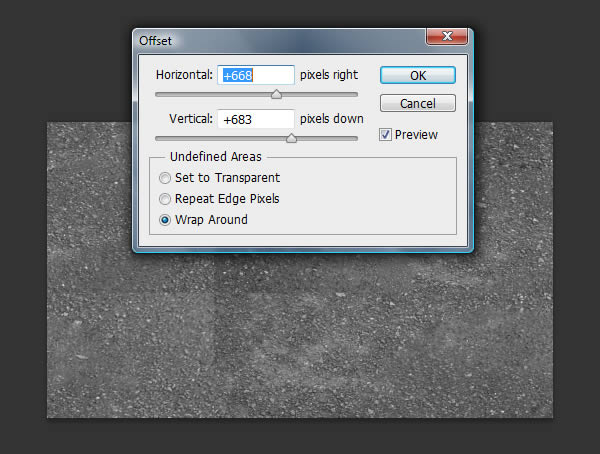Click the Vertical offset input field

coord(256,119)
